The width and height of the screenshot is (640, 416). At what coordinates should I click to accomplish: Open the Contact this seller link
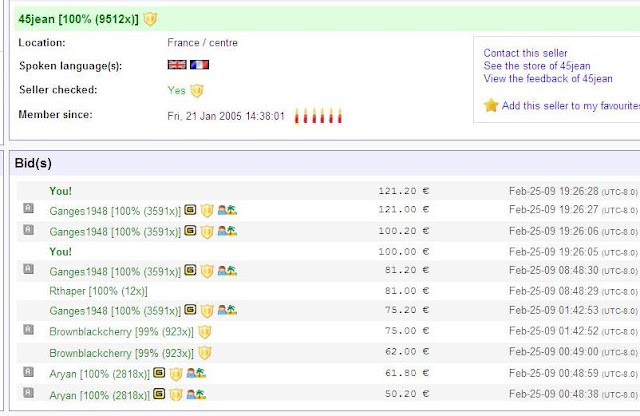tap(525, 53)
